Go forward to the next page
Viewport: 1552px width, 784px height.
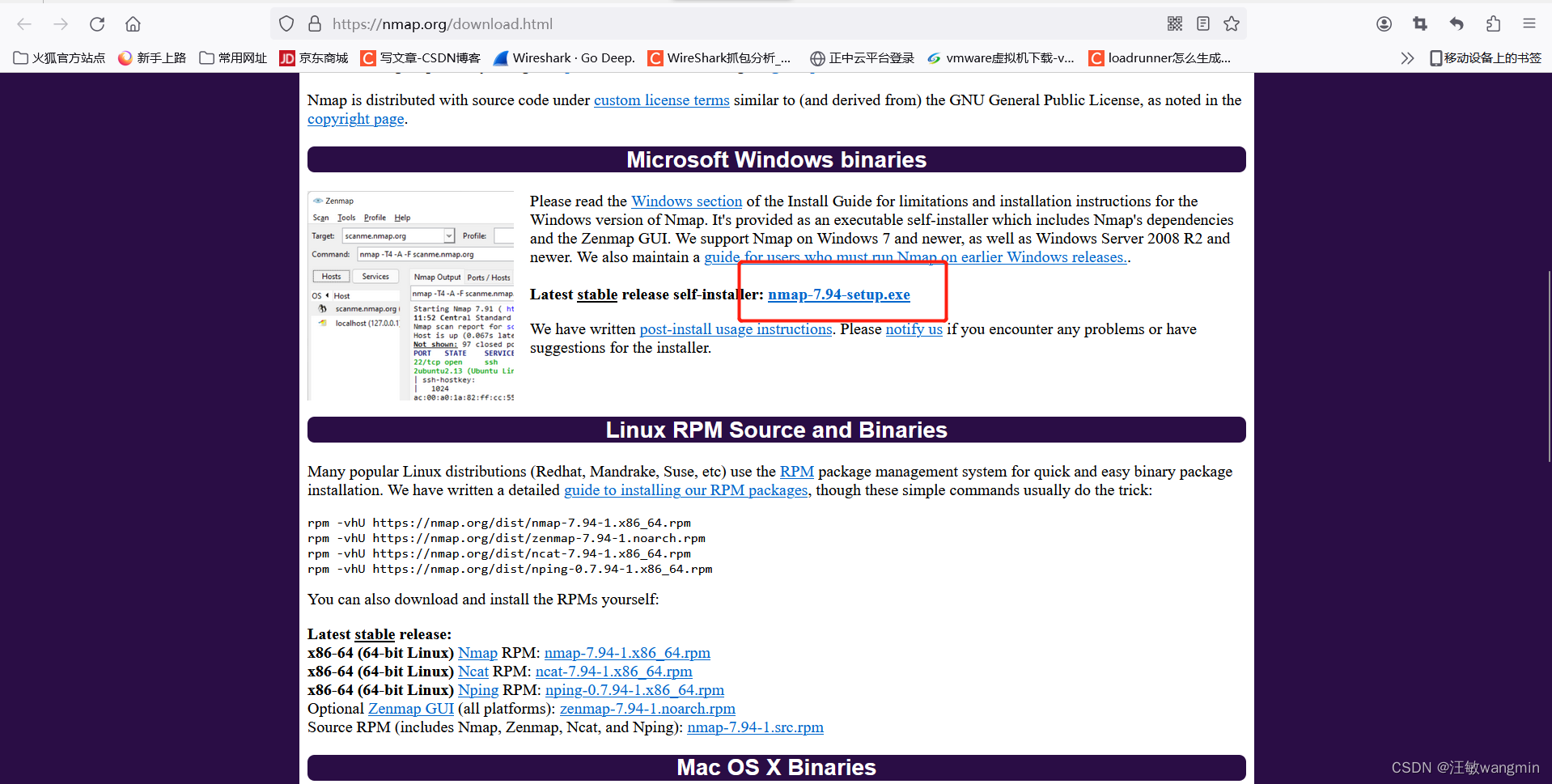point(61,24)
